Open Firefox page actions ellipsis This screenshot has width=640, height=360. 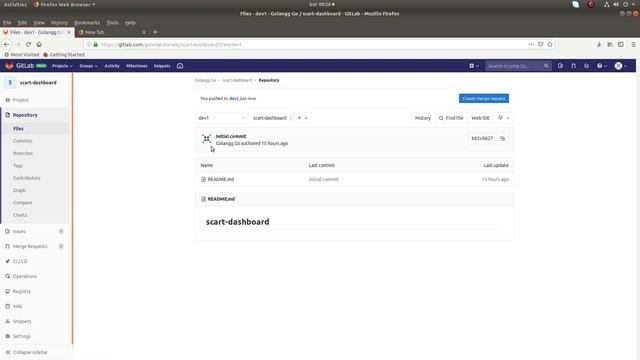(531, 44)
